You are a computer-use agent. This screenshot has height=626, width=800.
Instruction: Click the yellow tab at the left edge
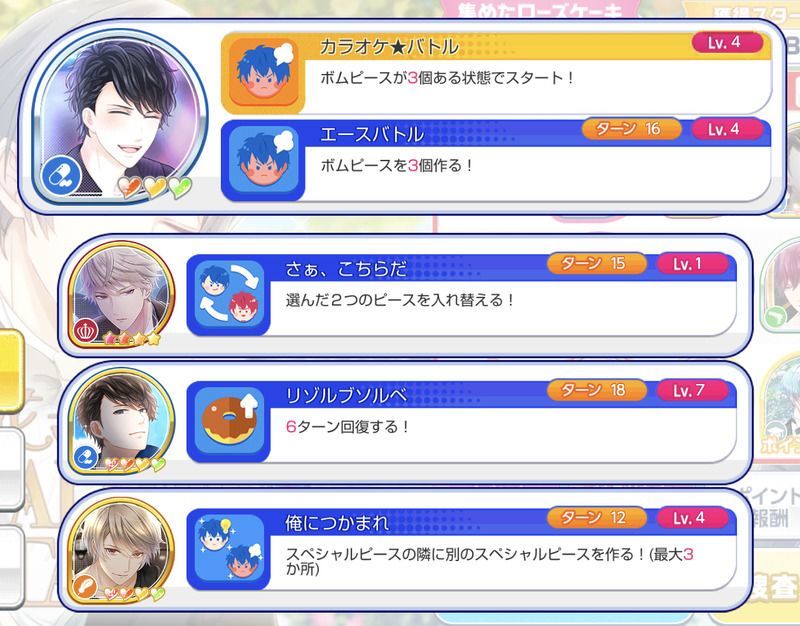point(11,370)
